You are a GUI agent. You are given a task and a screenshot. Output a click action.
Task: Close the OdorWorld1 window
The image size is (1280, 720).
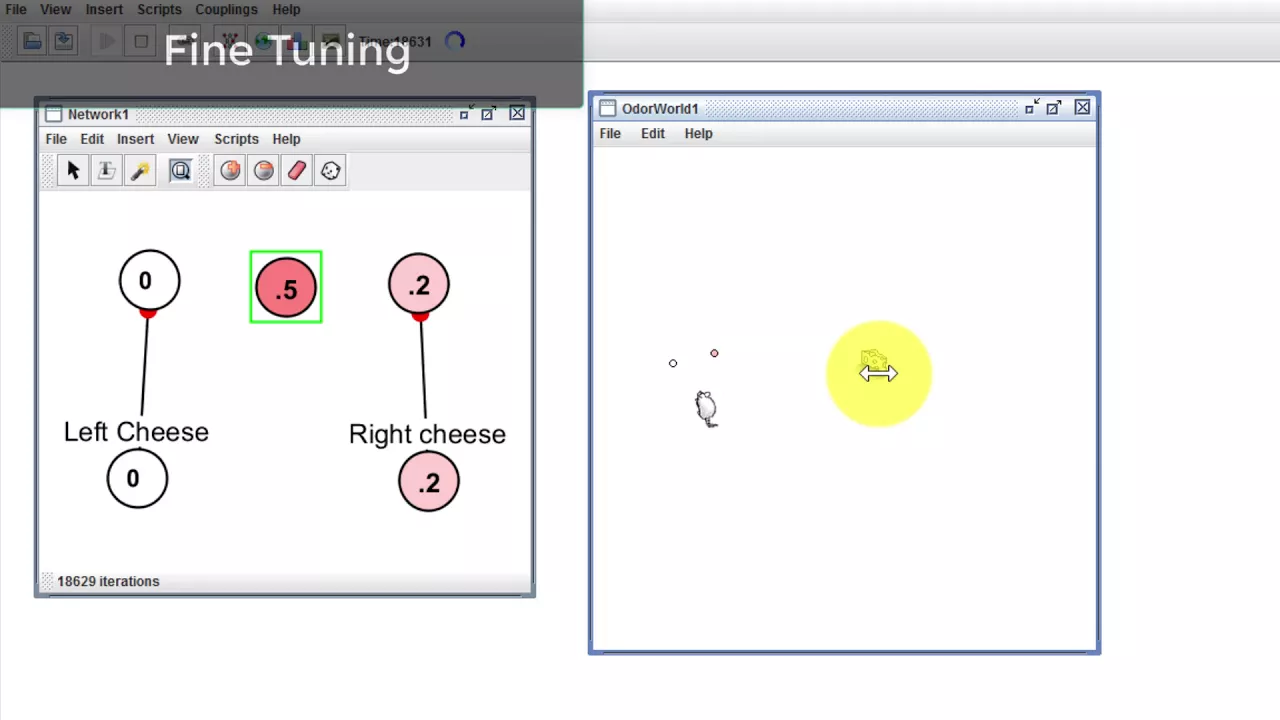pyautogui.click(x=1082, y=107)
